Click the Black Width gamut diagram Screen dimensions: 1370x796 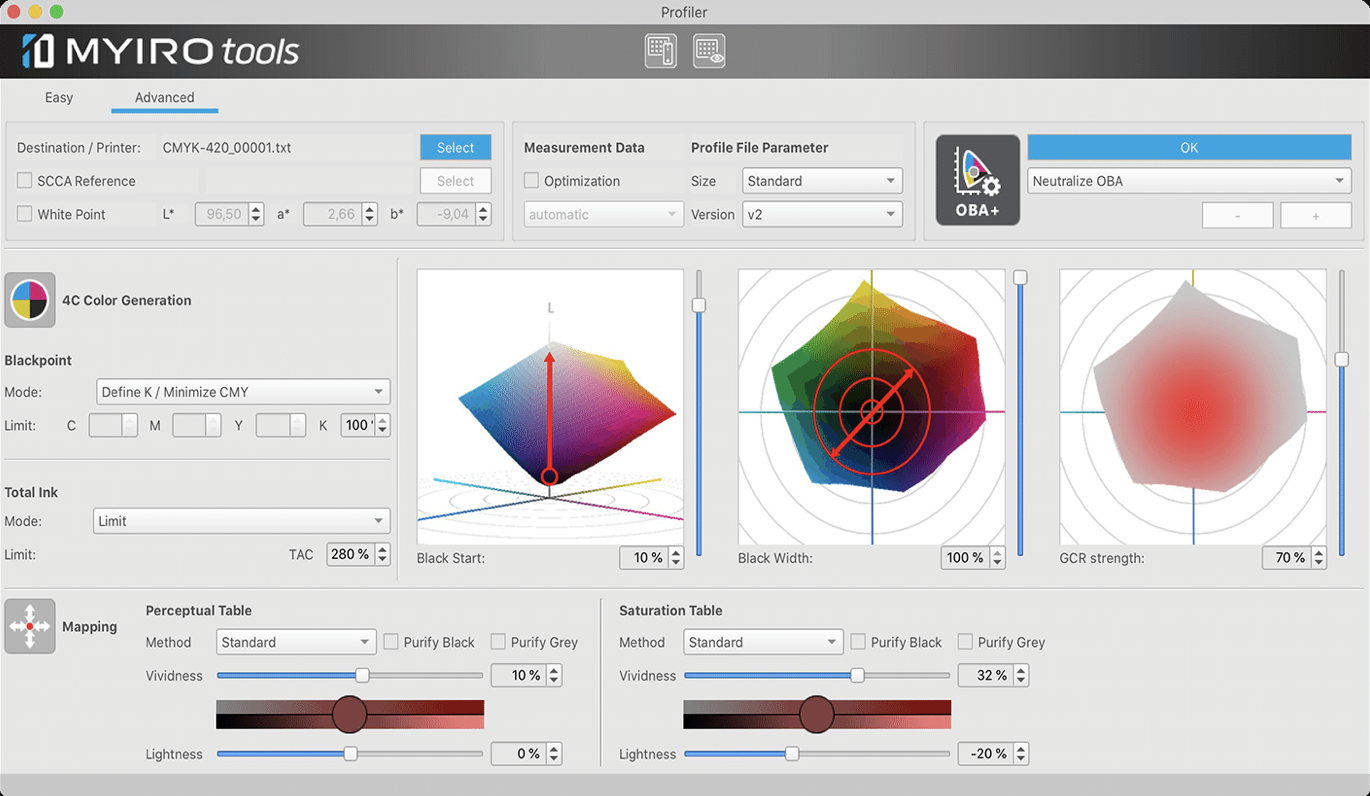[x=871, y=407]
